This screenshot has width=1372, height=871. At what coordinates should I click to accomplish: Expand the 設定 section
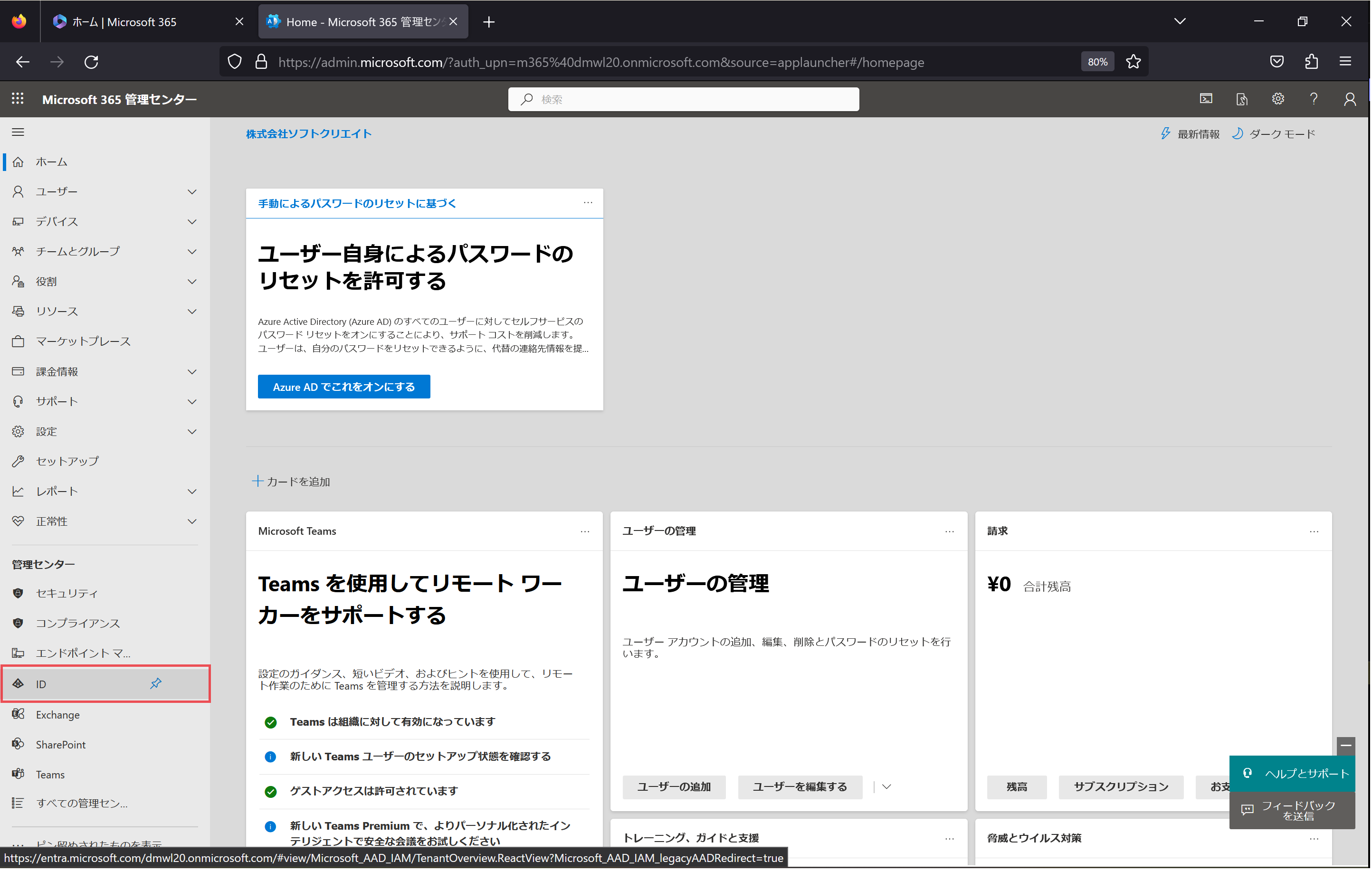pyautogui.click(x=192, y=432)
